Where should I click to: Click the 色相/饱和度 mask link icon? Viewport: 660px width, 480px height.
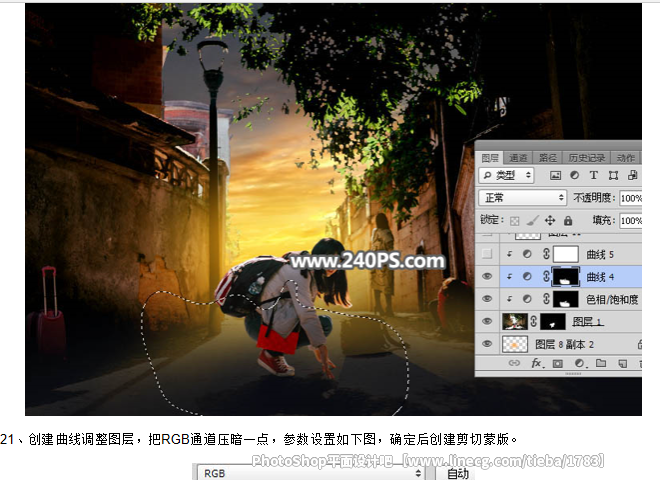(x=546, y=299)
